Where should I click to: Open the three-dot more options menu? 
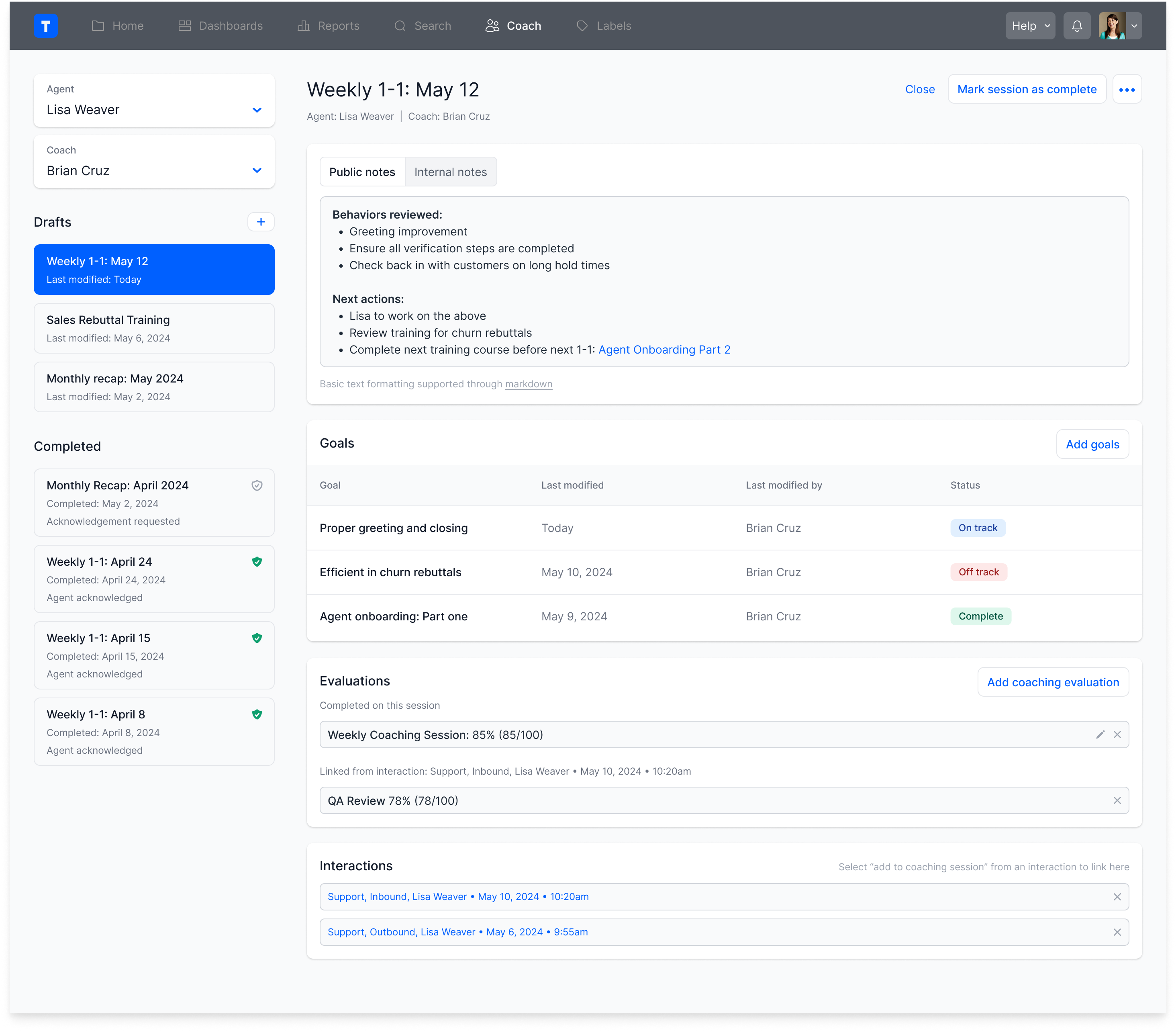[1127, 90]
